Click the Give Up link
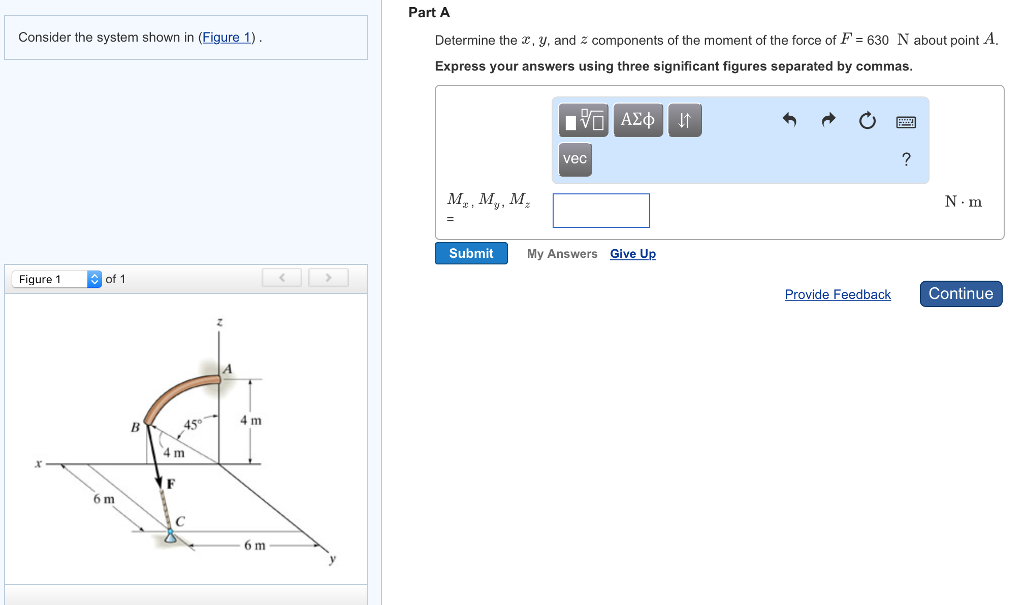 (632, 253)
